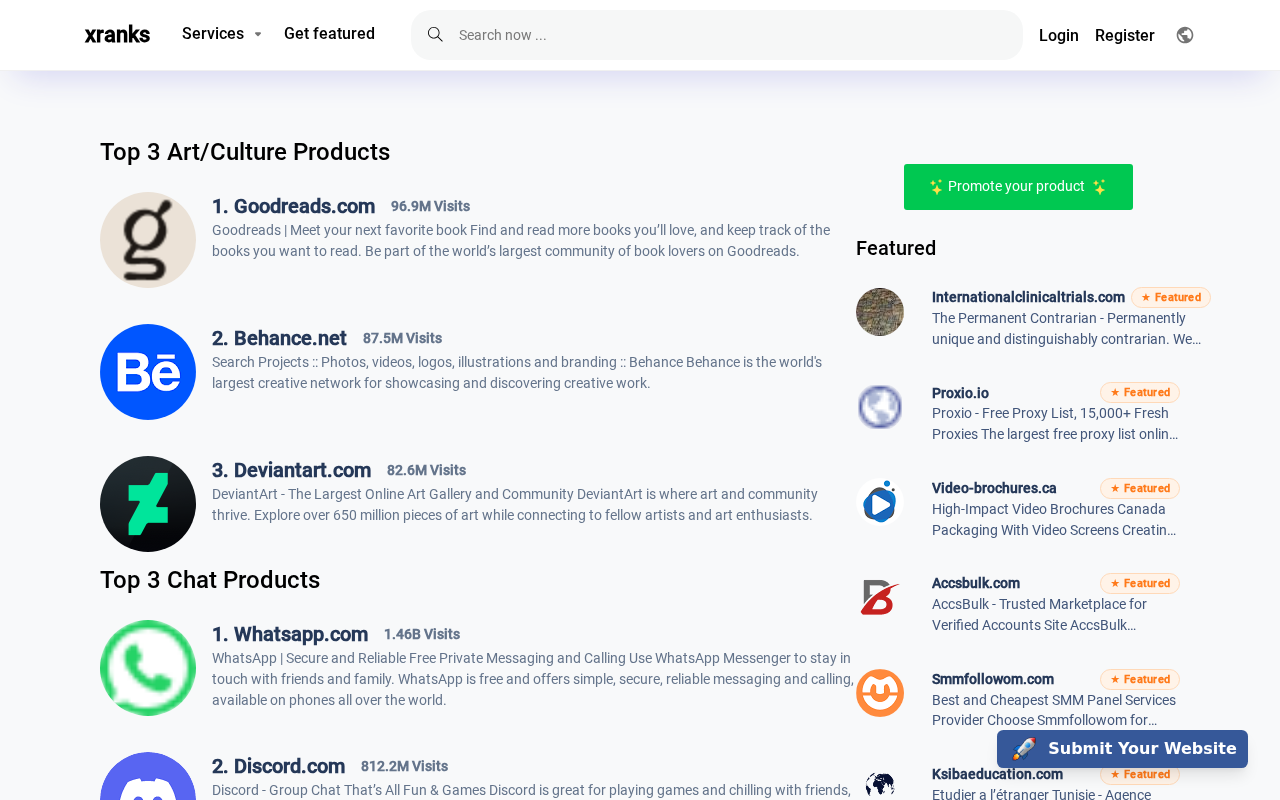
Task: Open the Behance.net listing title
Action: (279, 338)
